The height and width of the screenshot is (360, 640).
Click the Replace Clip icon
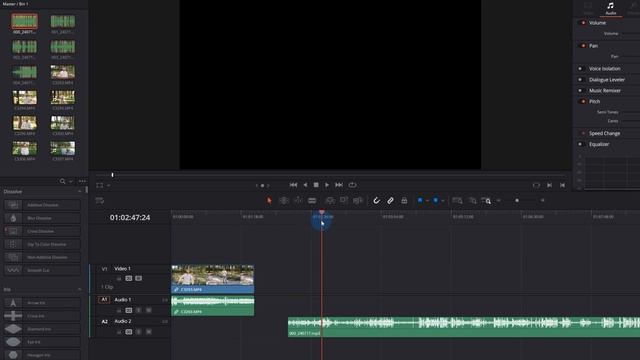pos(358,200)
